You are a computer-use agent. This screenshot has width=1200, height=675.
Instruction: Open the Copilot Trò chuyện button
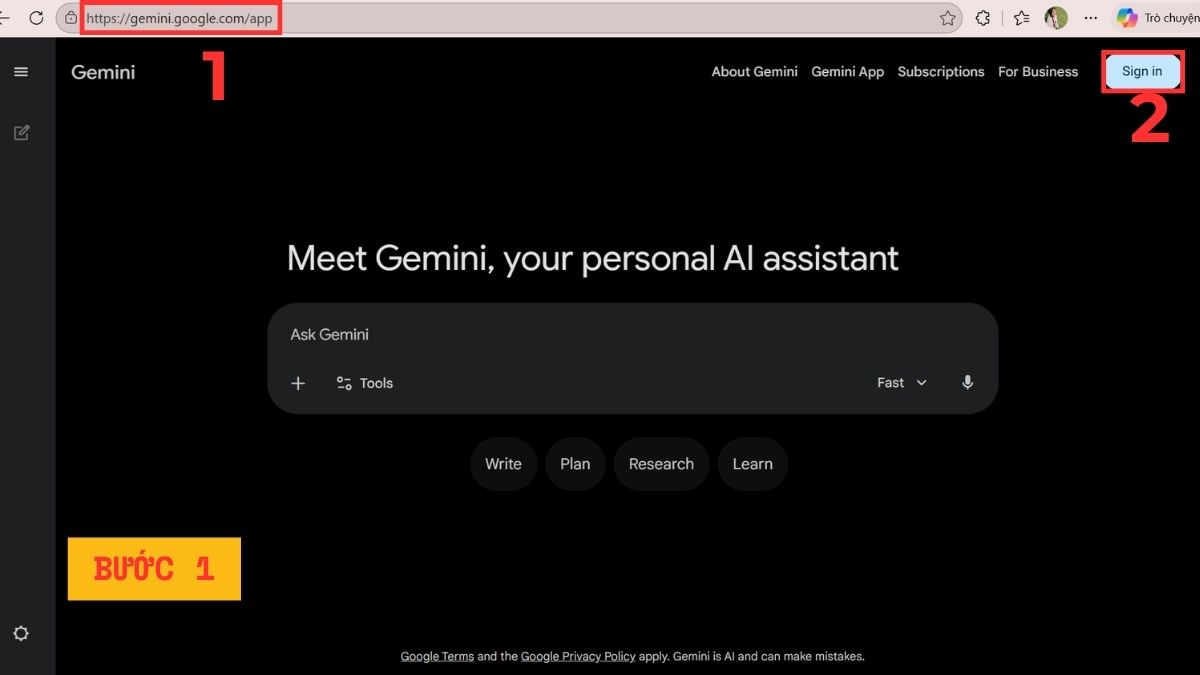(1157, 18)
